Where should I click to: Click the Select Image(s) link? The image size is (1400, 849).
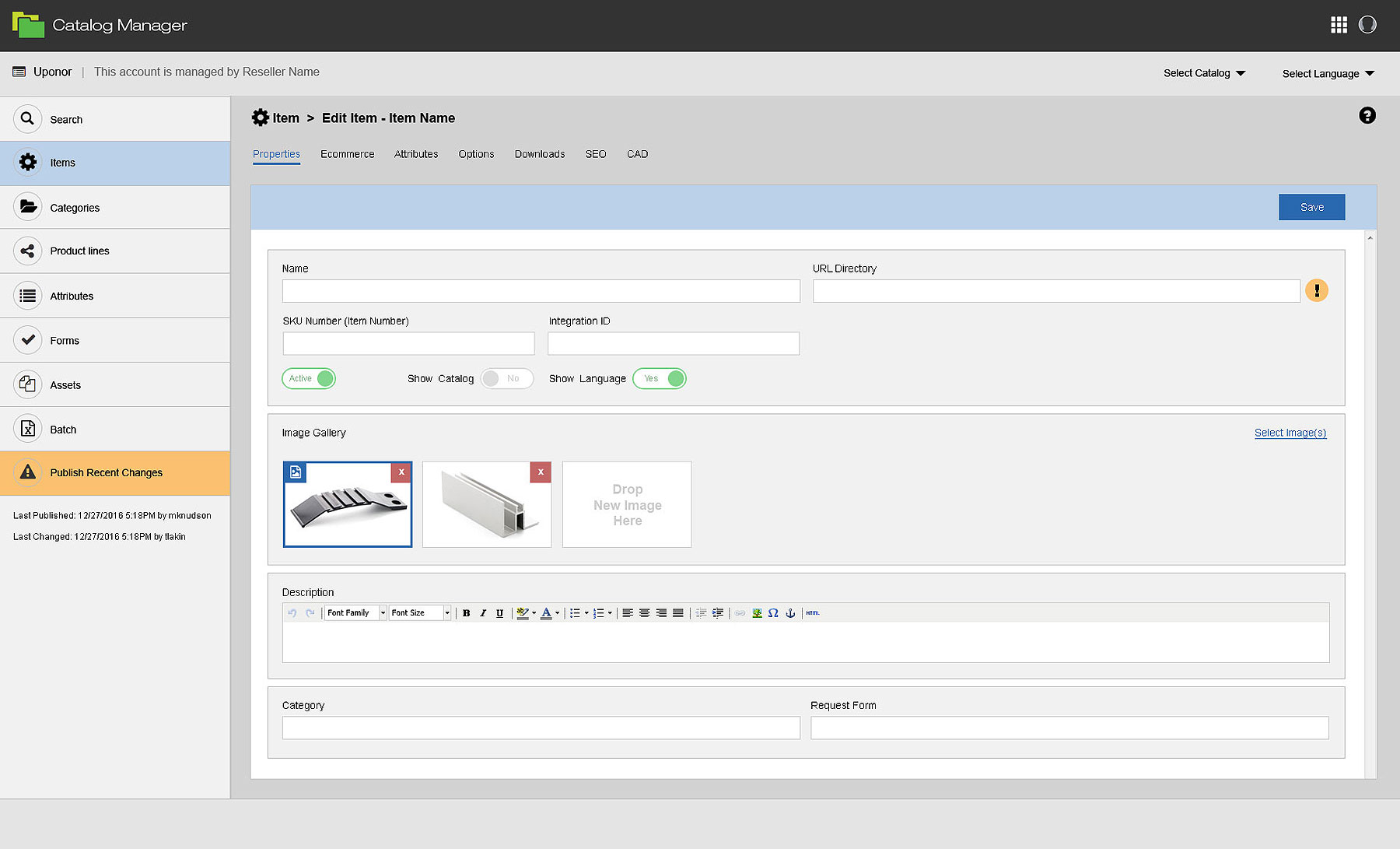[1290, 433]
